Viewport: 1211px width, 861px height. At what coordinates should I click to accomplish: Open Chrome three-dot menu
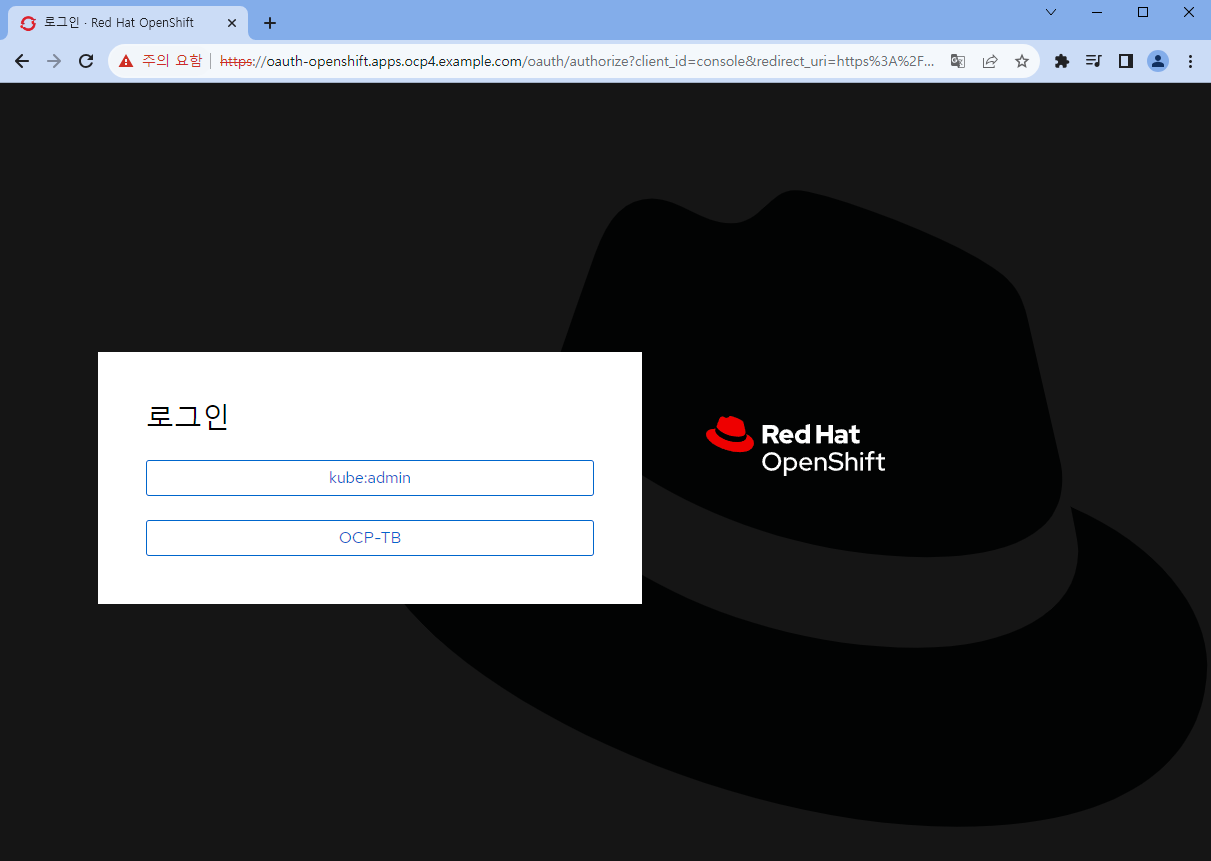pyautogui.click(x=1190, y=61)
